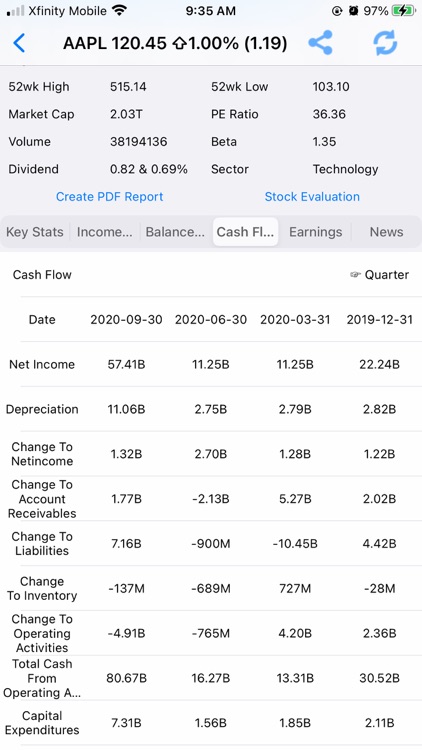422x750 pixels.
Task: Select the 2020-09-30 date column header
Action: click(126, 320)
